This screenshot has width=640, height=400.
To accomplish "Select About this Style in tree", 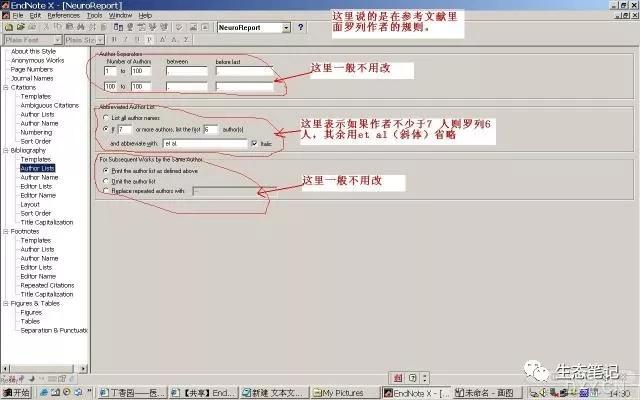I will pyautogui.click(x=33, y=51).
